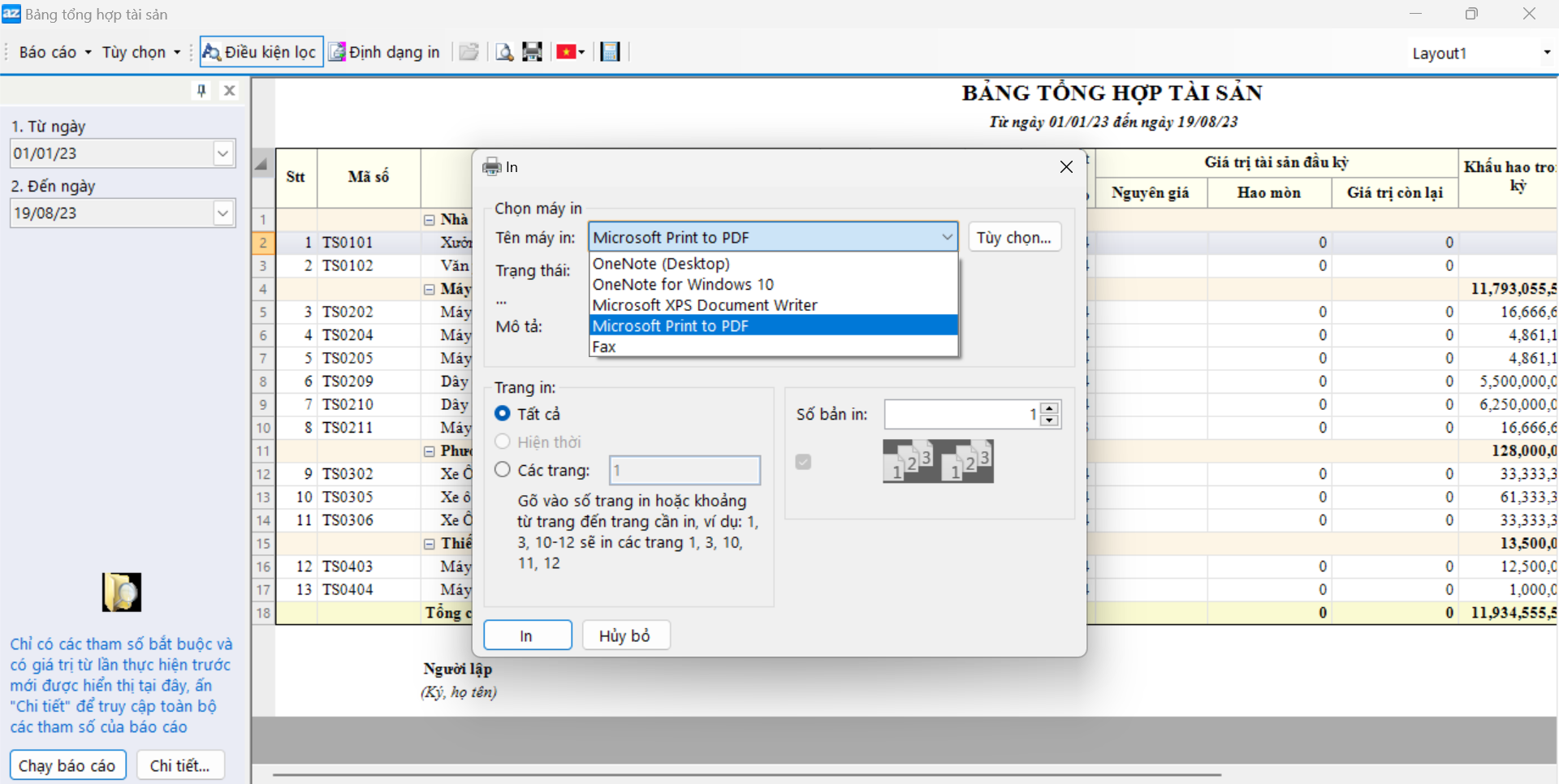Click the calculator icon in toolbar
This screenshot has height=784, width=1559.
click(x=610, y=52)
